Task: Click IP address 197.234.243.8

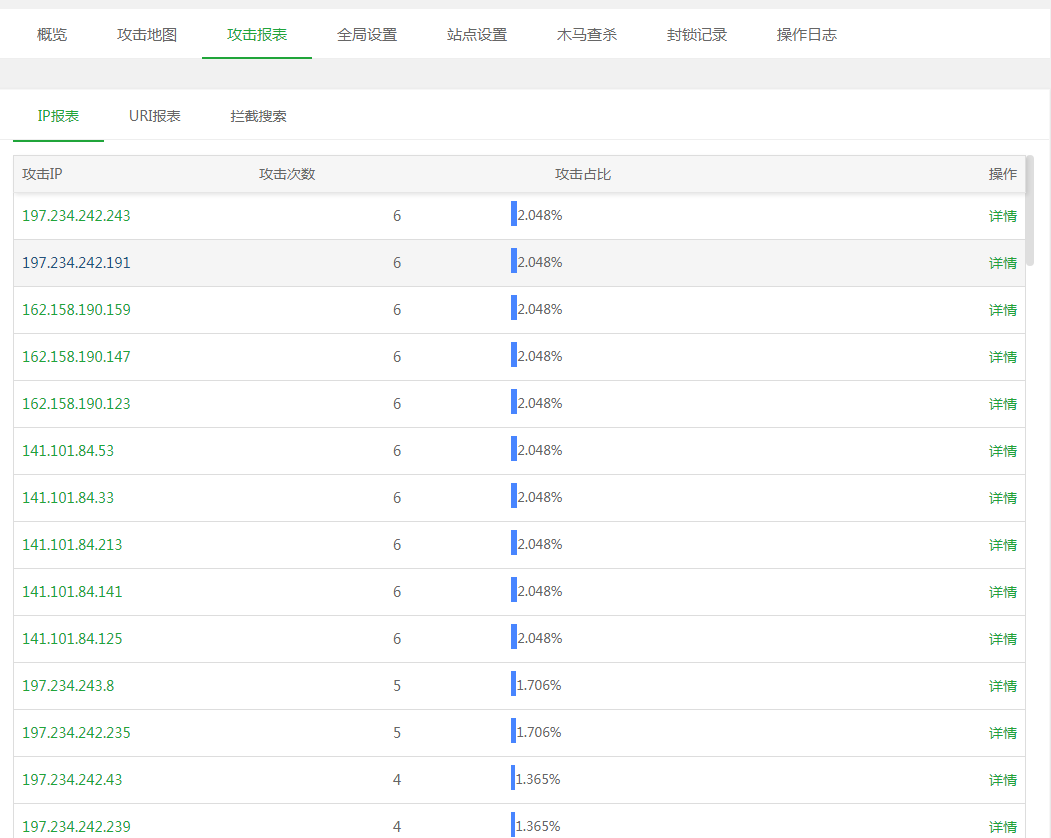Action: point(68,686)
